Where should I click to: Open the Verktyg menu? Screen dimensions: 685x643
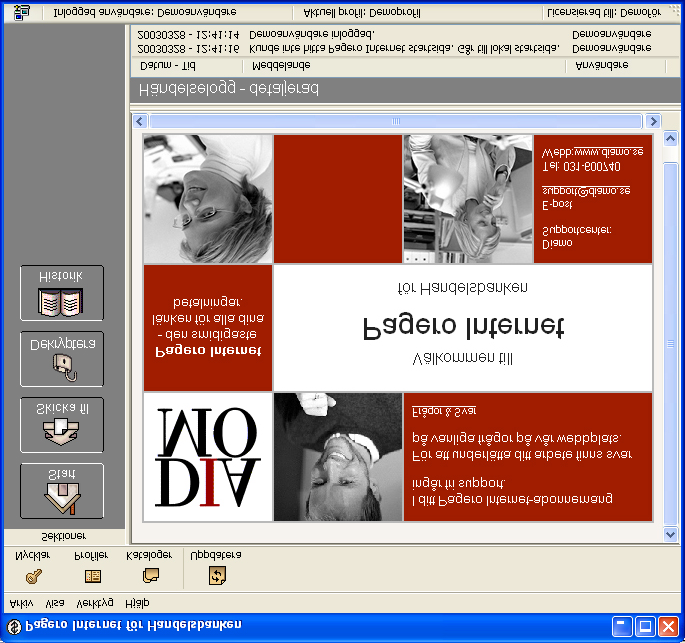coord(95,603)
